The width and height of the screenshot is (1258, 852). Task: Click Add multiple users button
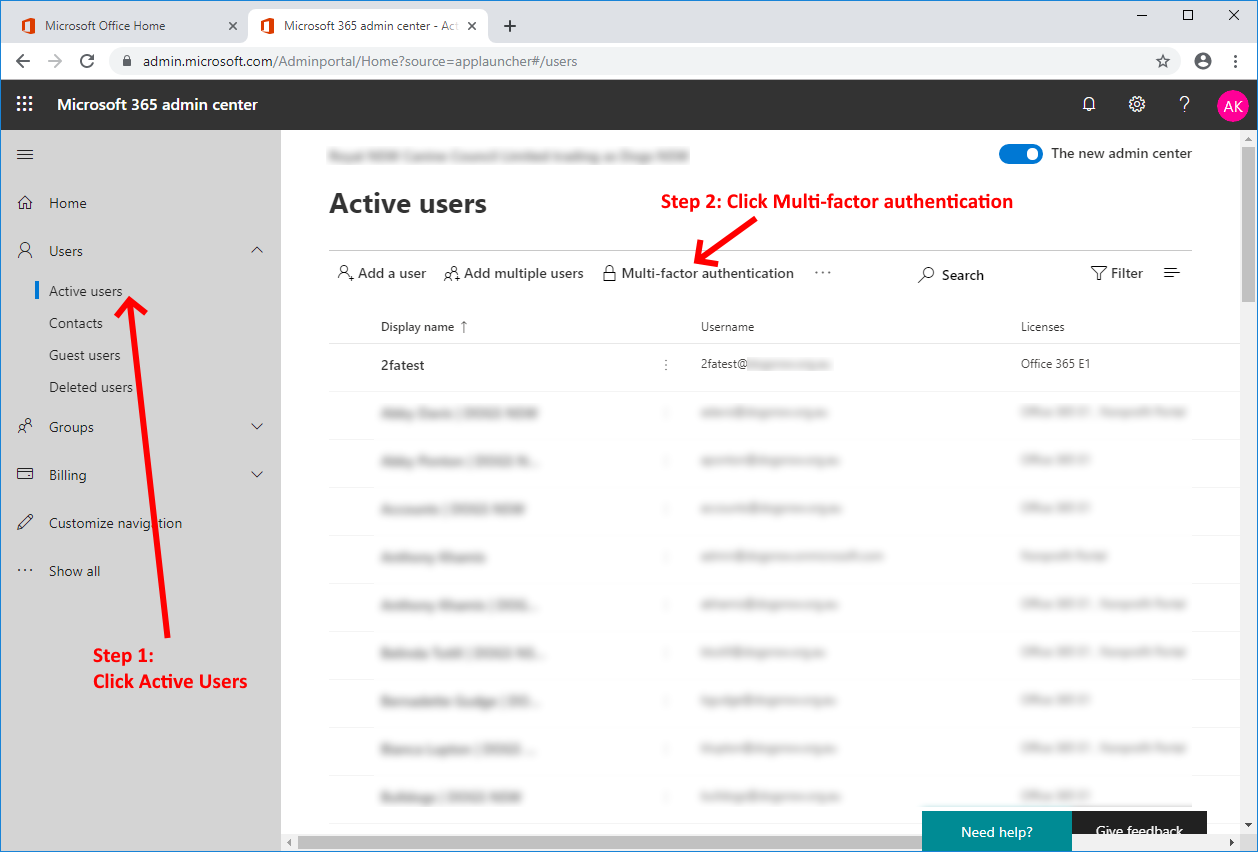[x=513, y=273]
